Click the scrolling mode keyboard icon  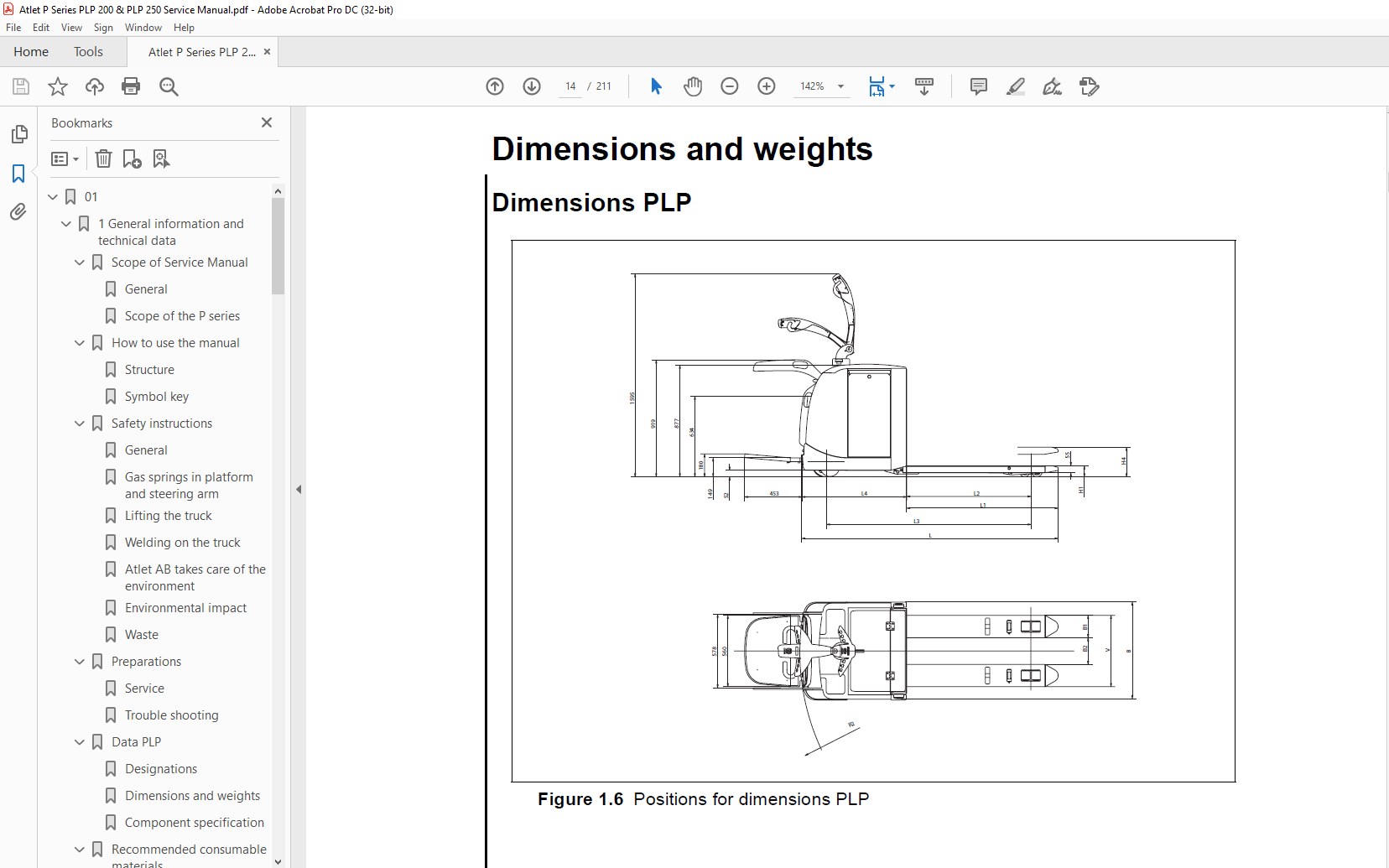pos(924,86)
